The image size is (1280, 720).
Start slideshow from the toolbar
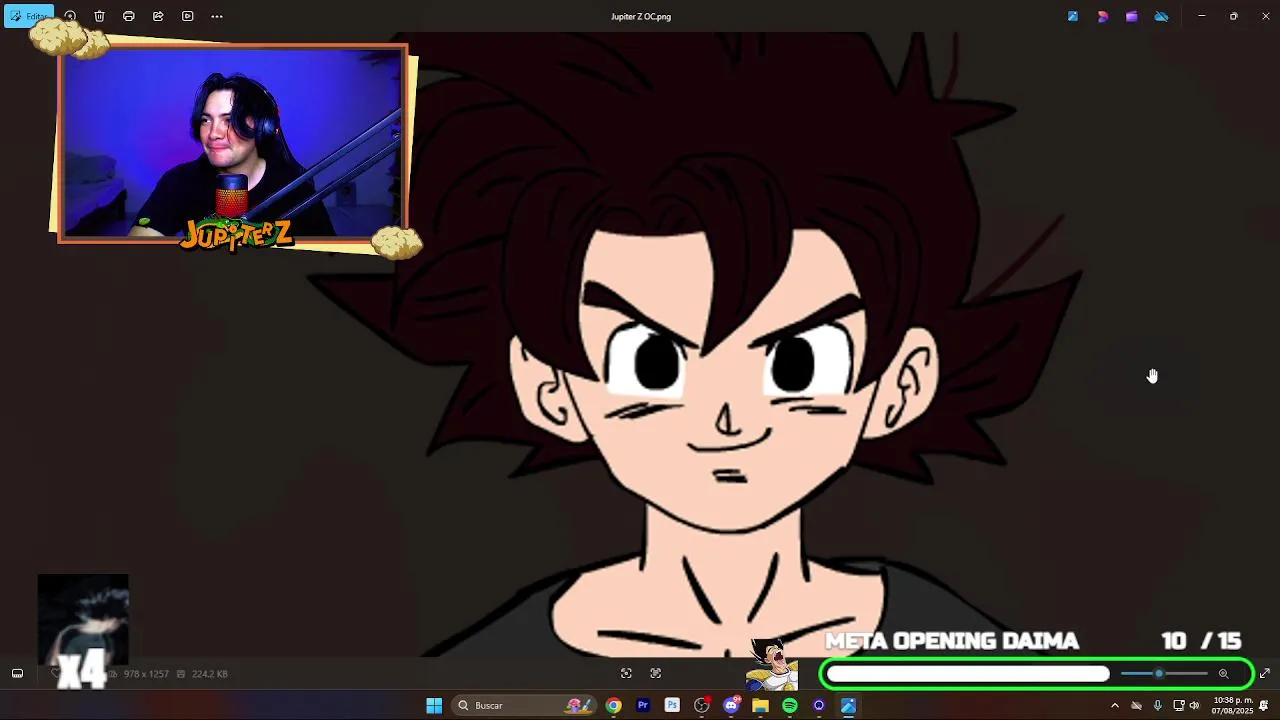(x=187, y=16)
